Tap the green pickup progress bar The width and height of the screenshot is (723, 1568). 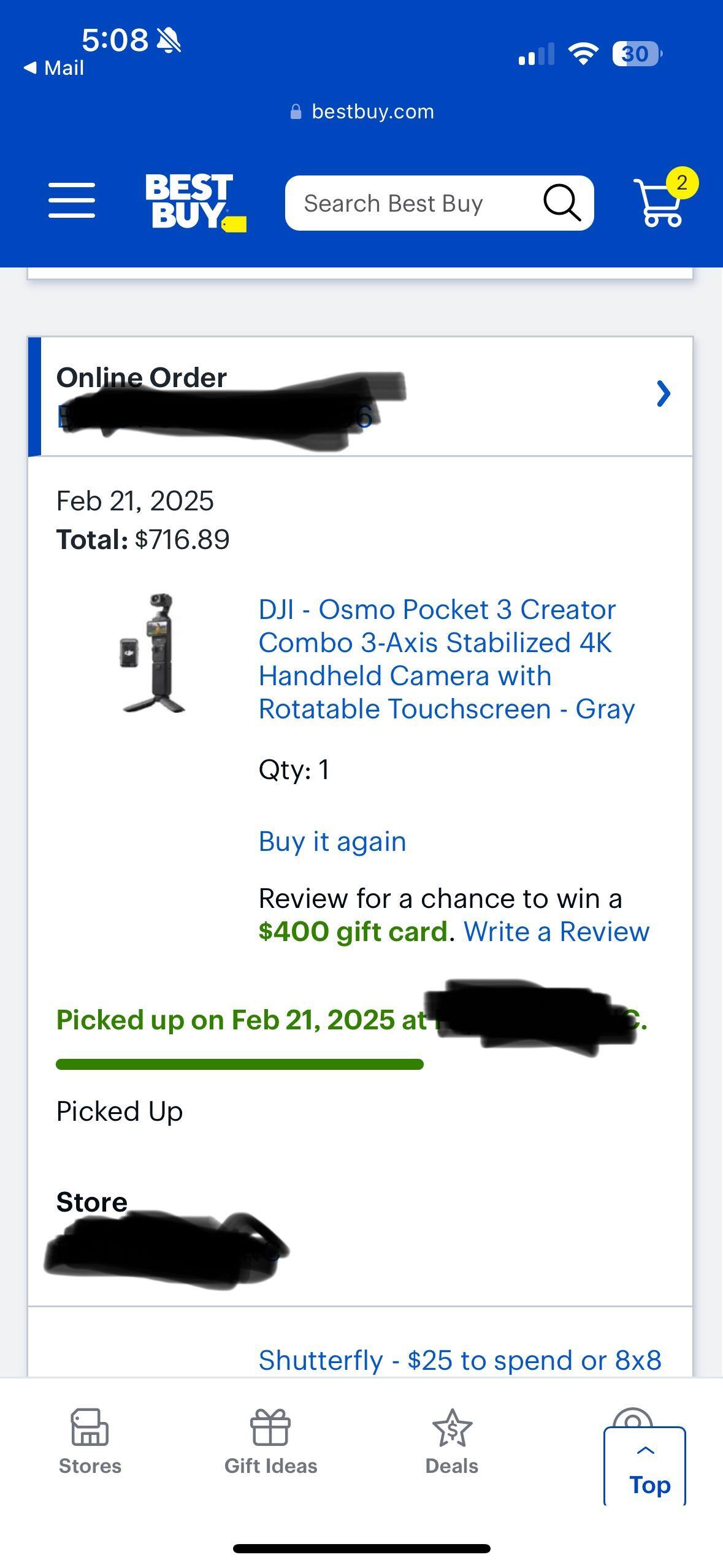239,1064
